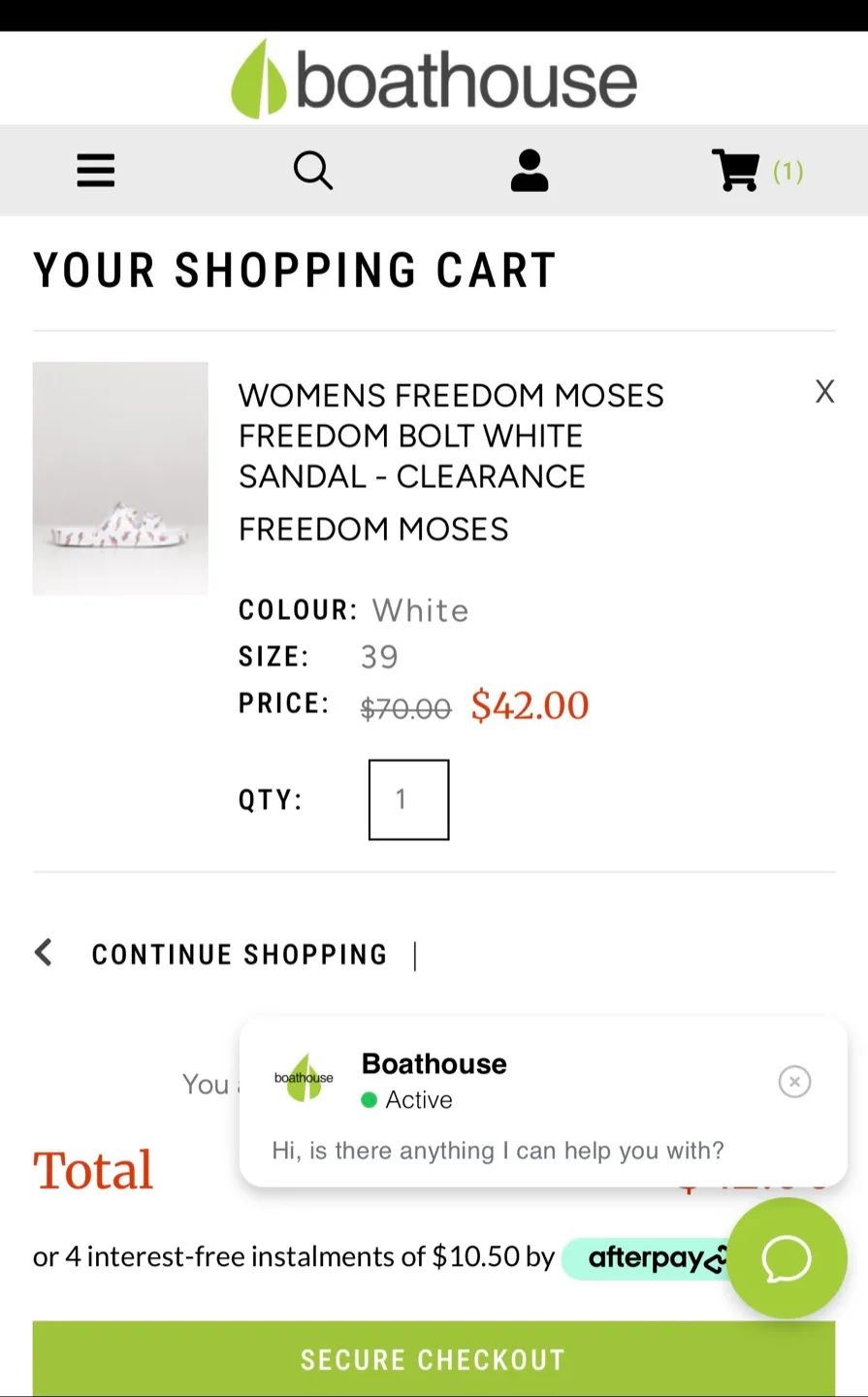Open the shopping cart icon
Image resolution: width=868 pixels, height=1397 pixels.
tap(735, 171)
